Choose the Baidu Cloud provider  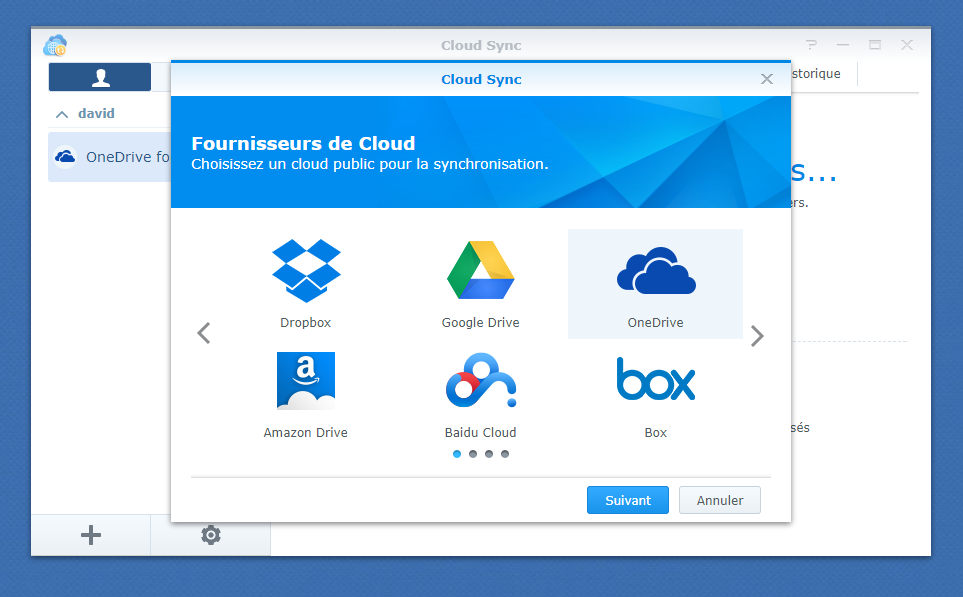pos(480,394)
